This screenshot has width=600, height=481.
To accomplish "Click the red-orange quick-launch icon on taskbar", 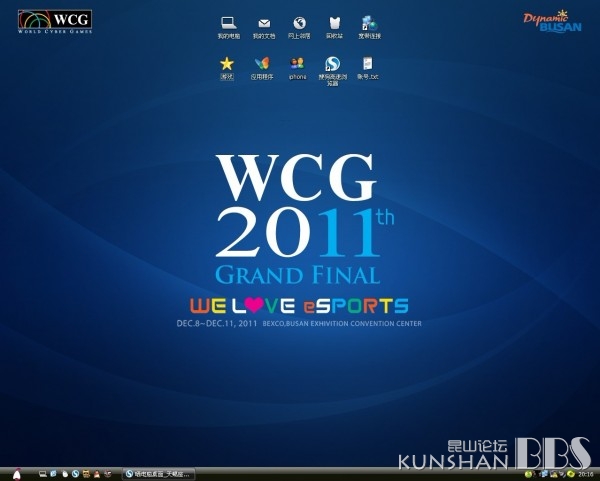I will (97, 474).
